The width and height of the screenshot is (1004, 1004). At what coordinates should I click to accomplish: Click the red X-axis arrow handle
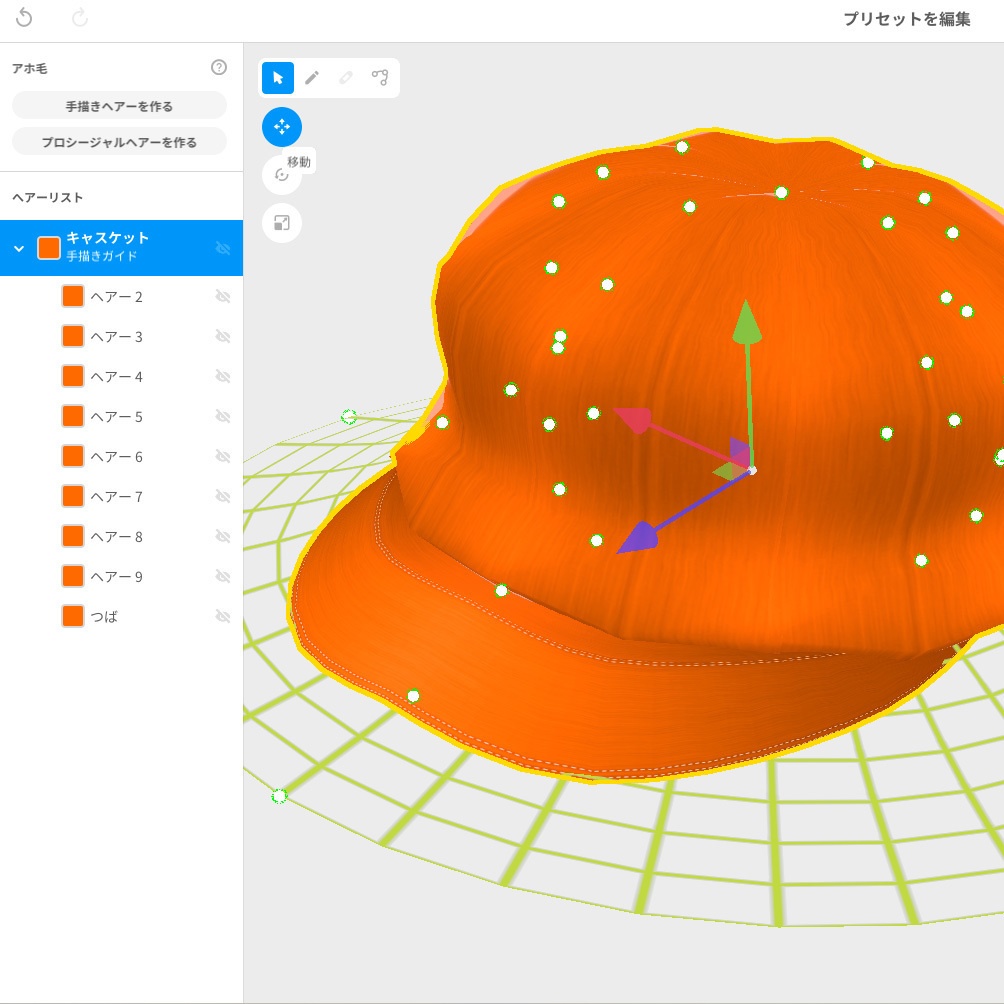pyautogui.click(x=634, y=420)
